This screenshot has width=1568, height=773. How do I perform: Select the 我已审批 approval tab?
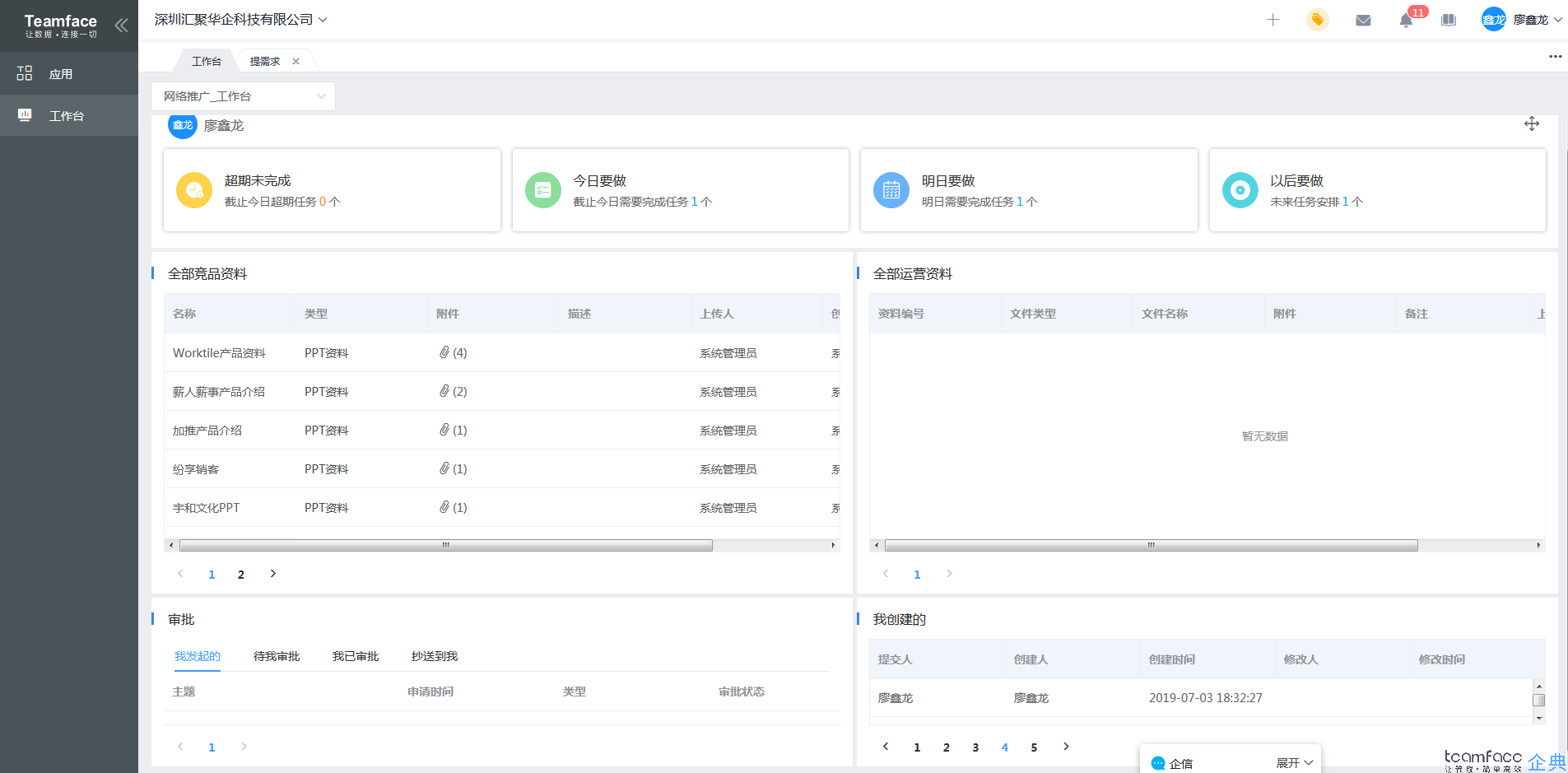[356, 656]
